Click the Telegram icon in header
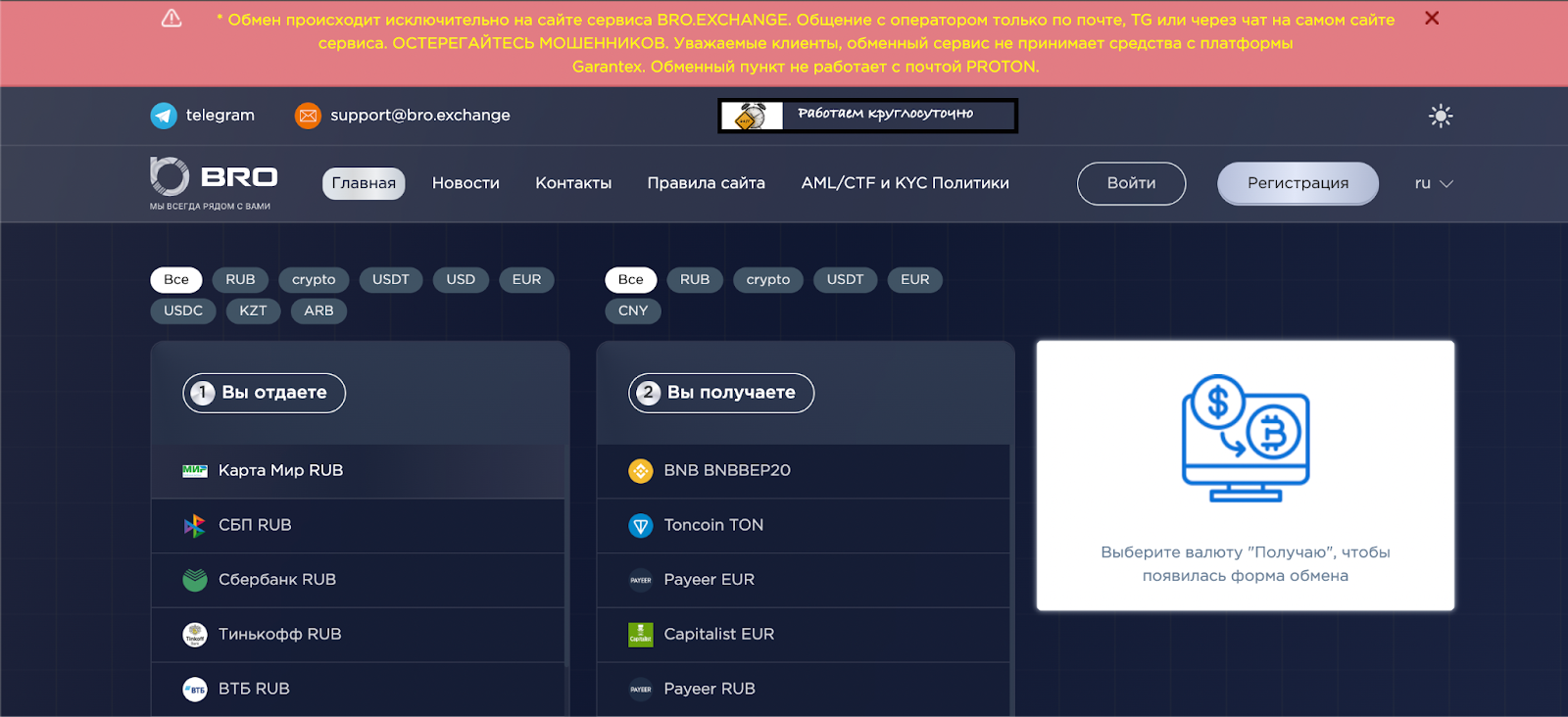 coord(164,116)
